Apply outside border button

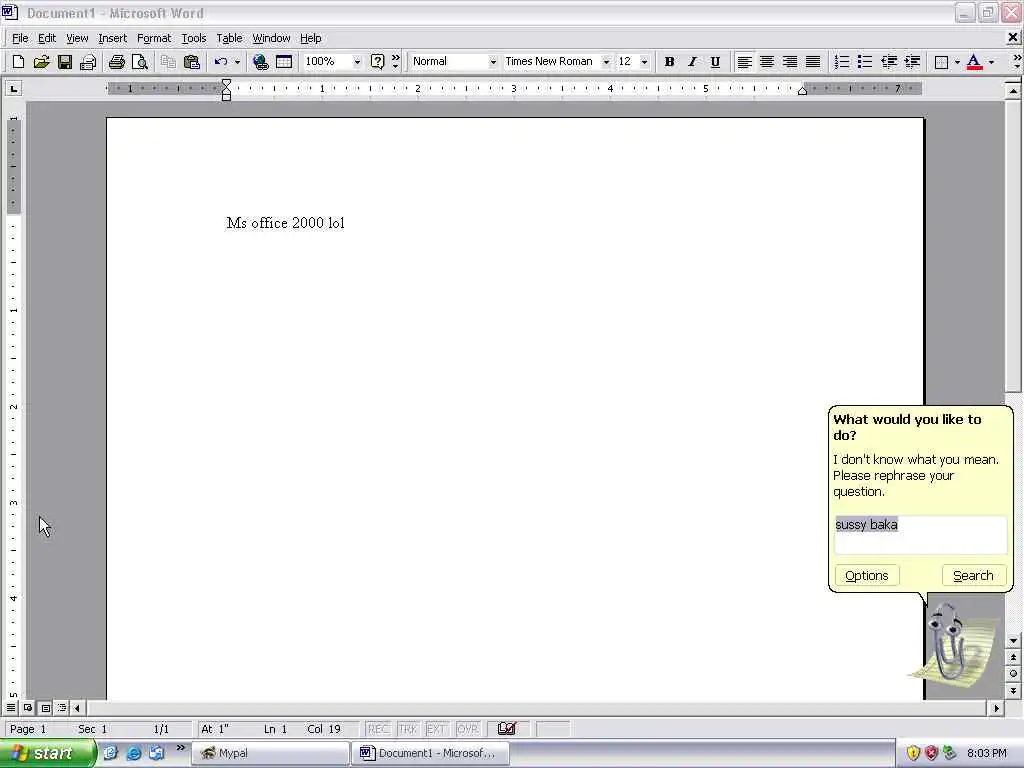[x=941, y=62]
